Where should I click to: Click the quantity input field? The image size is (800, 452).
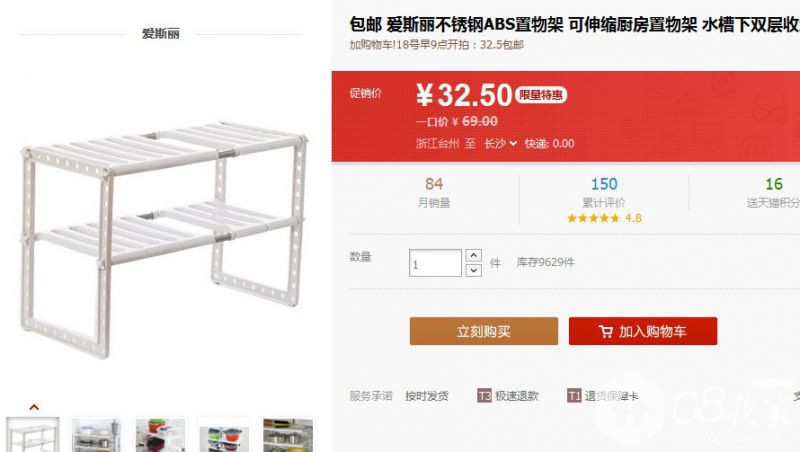435,263
